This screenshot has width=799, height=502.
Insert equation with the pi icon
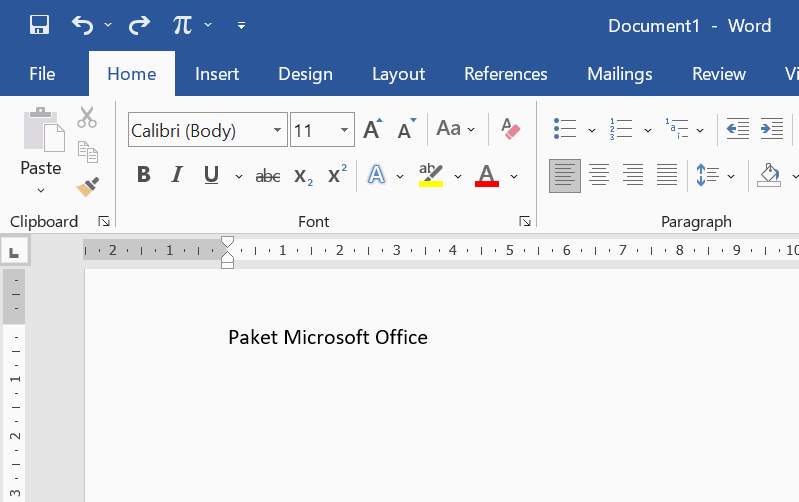click(x=182, y=24)
